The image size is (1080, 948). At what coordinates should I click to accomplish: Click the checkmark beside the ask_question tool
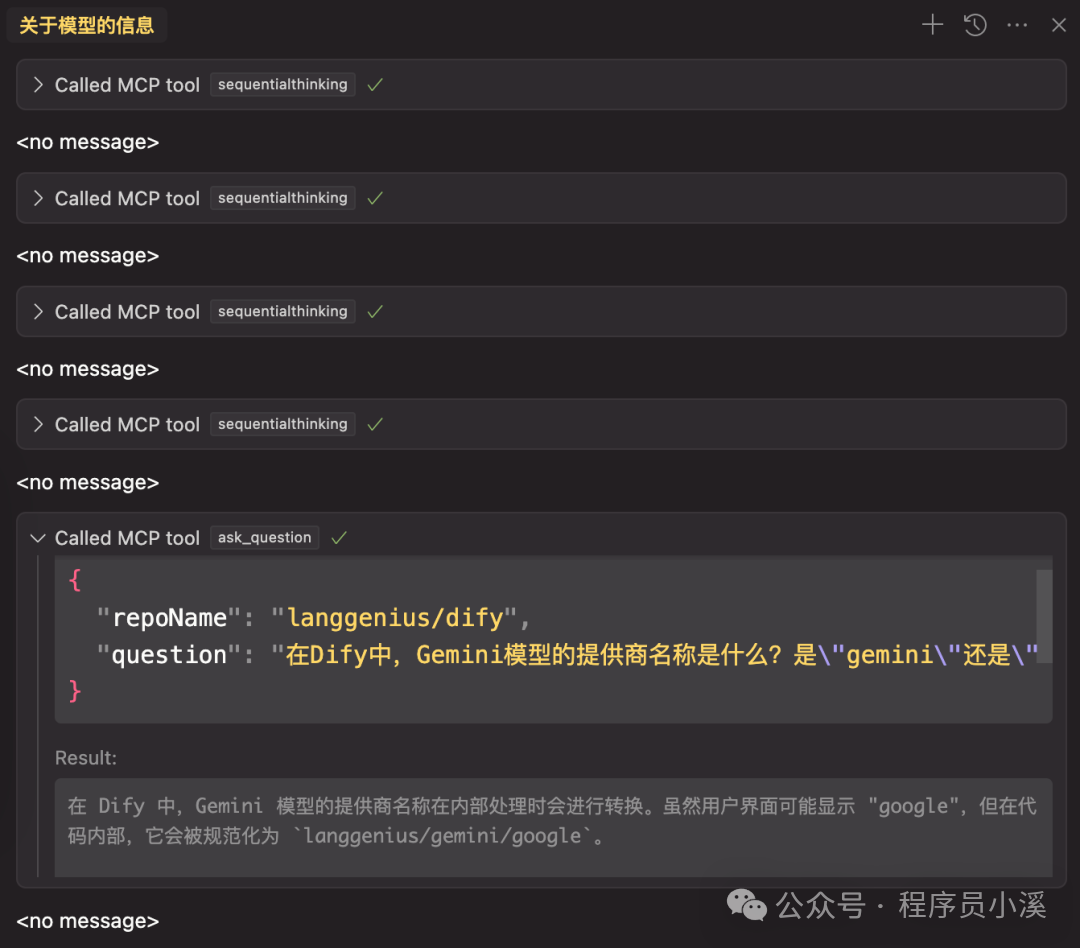pyautogui.click(x=338, y=537)
